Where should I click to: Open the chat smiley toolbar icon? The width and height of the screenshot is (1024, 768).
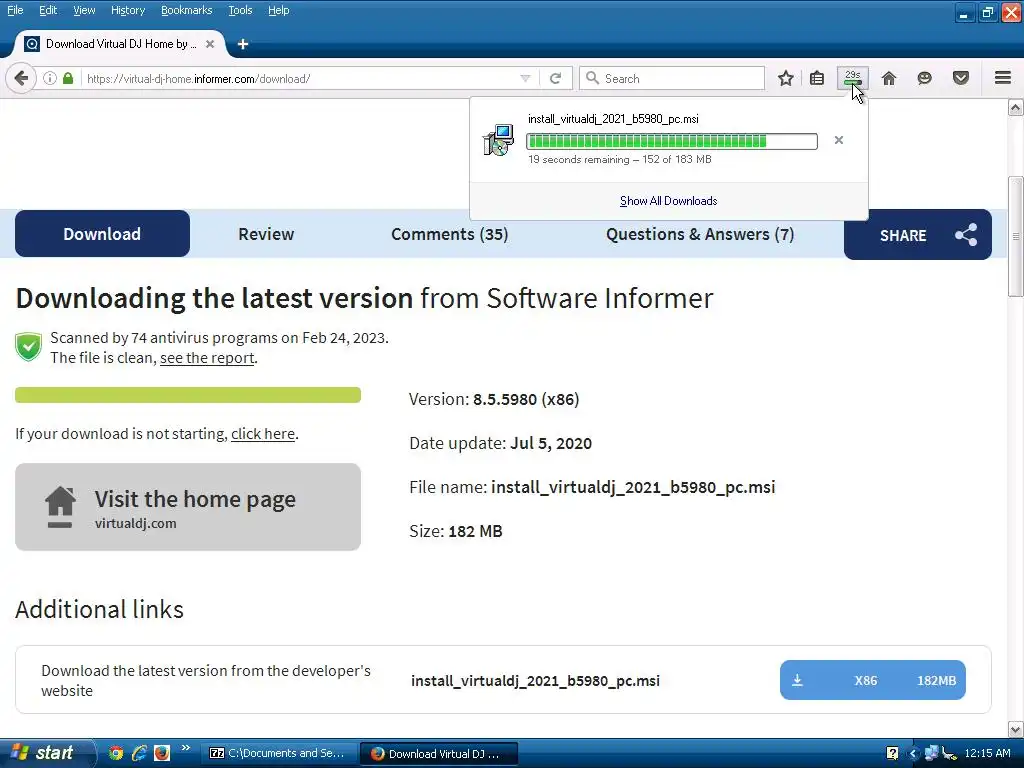(924, 78)
